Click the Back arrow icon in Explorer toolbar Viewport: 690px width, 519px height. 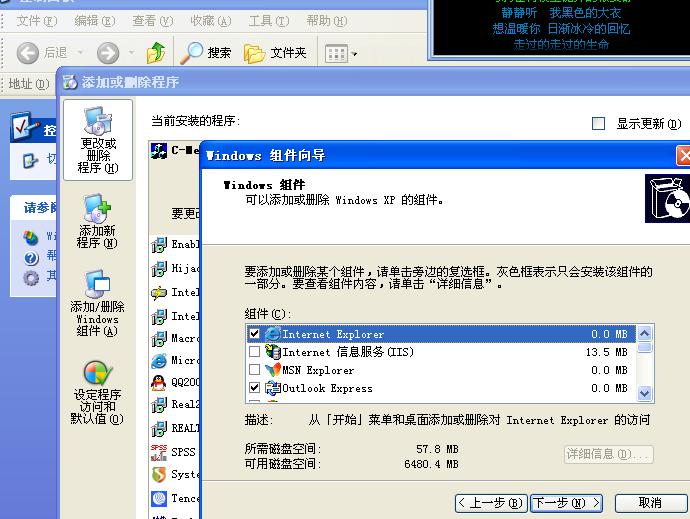click(x=27, y=53)
